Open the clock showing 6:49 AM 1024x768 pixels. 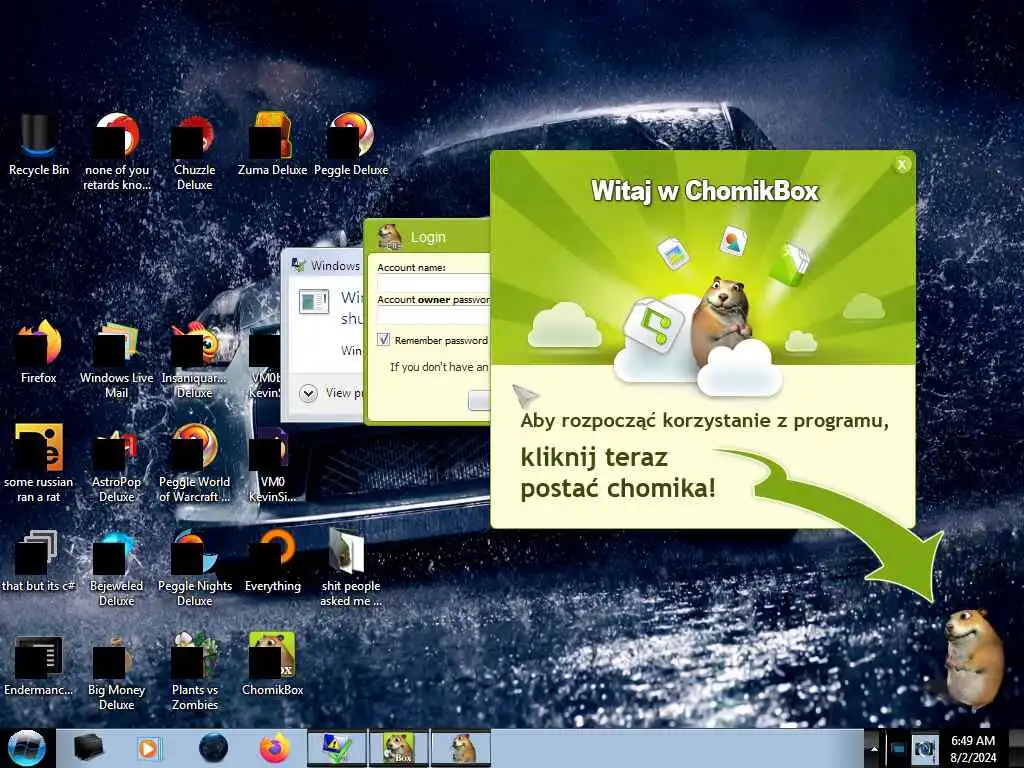[x=973, y=748]
